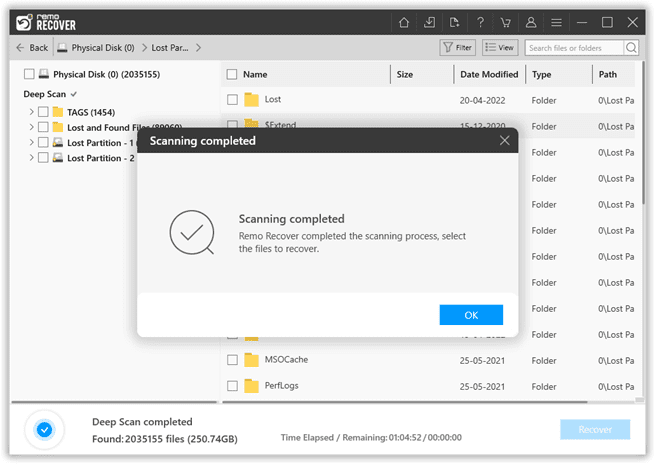Sort by the Size column header
This screenshot has height=464, width=655.
click(404, 74)
